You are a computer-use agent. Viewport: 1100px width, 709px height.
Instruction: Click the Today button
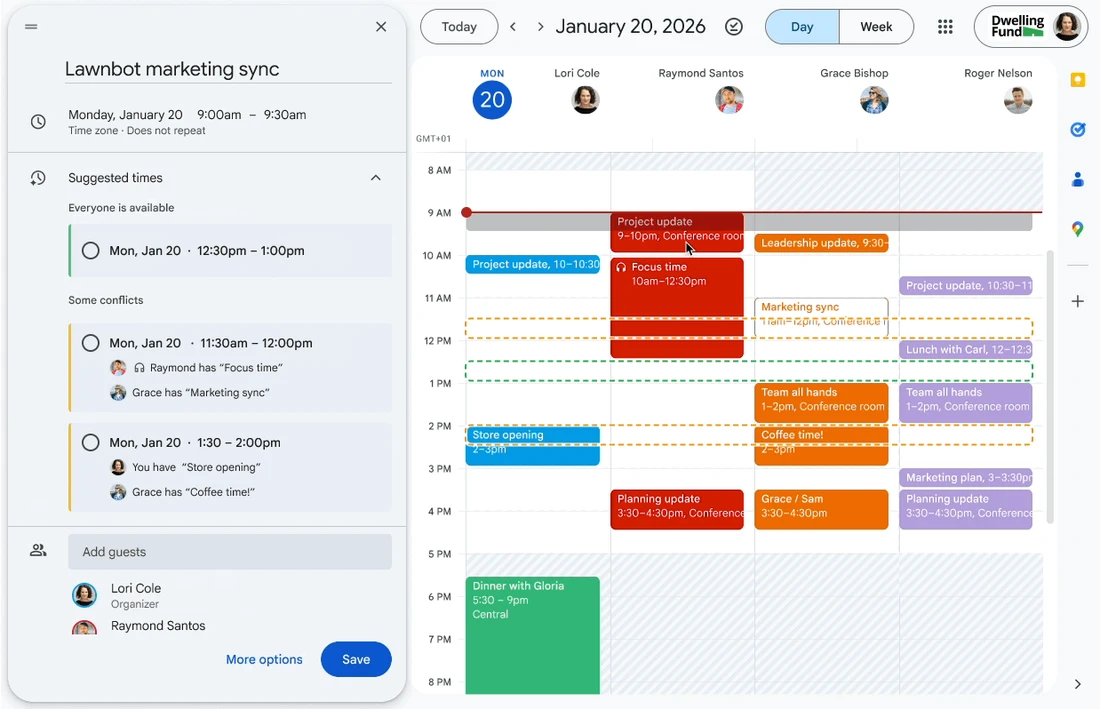[459, 27]
